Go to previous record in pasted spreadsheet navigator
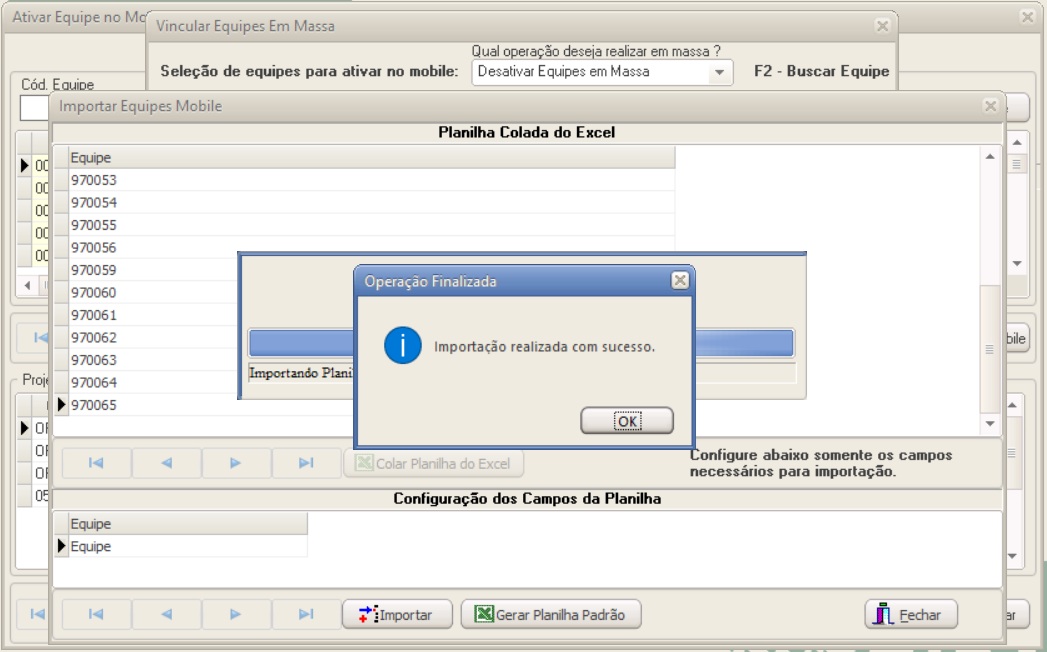 [x=167, y=463]
